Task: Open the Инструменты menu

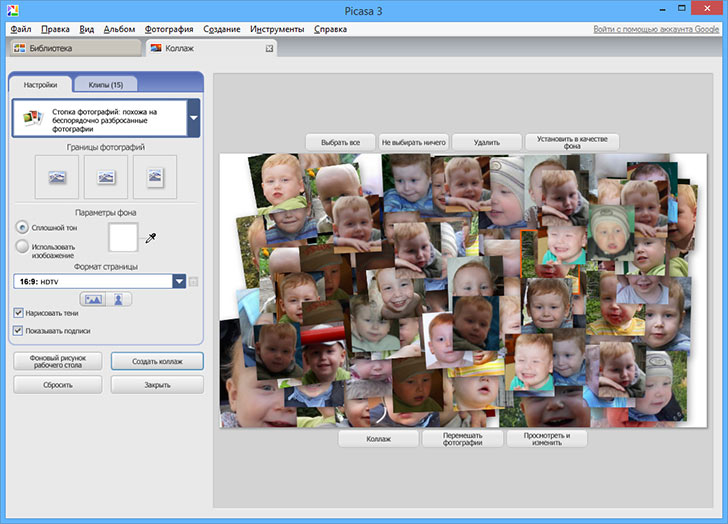Action: point(277,29)
